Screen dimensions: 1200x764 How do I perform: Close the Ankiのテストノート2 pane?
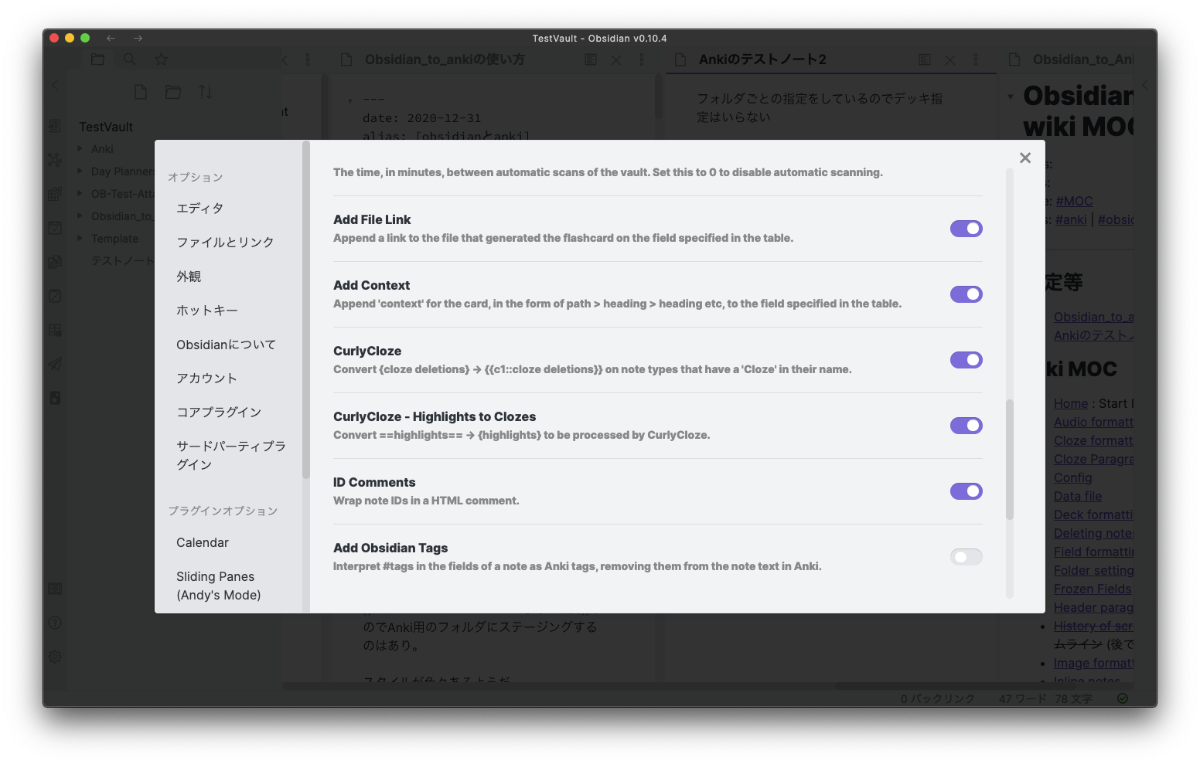(950, 60)
